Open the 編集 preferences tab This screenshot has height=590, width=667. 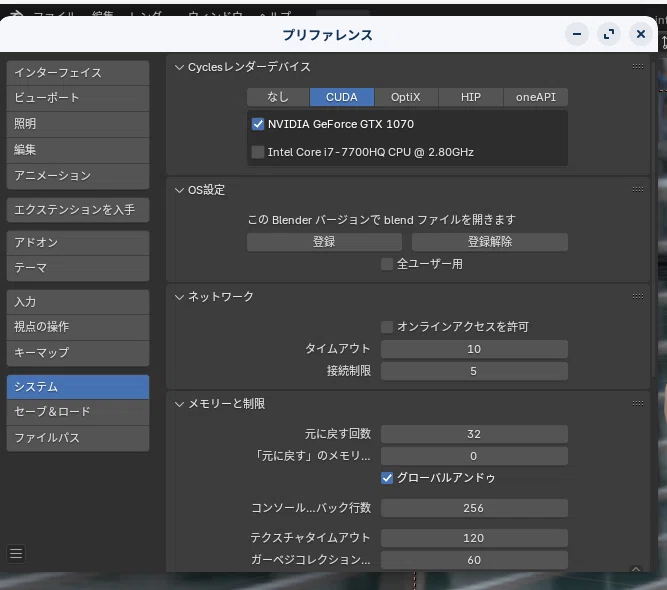[x=78, y=150]
